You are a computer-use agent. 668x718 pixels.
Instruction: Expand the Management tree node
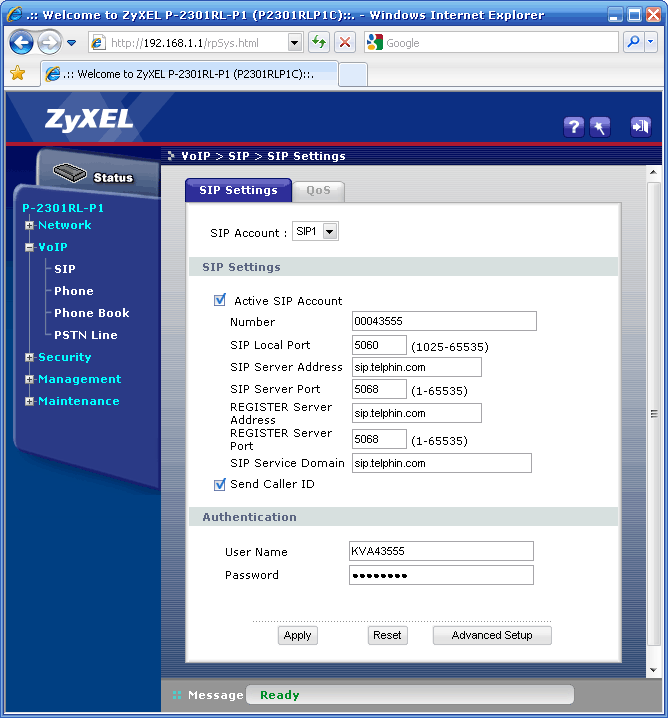[x=30, y=379]
